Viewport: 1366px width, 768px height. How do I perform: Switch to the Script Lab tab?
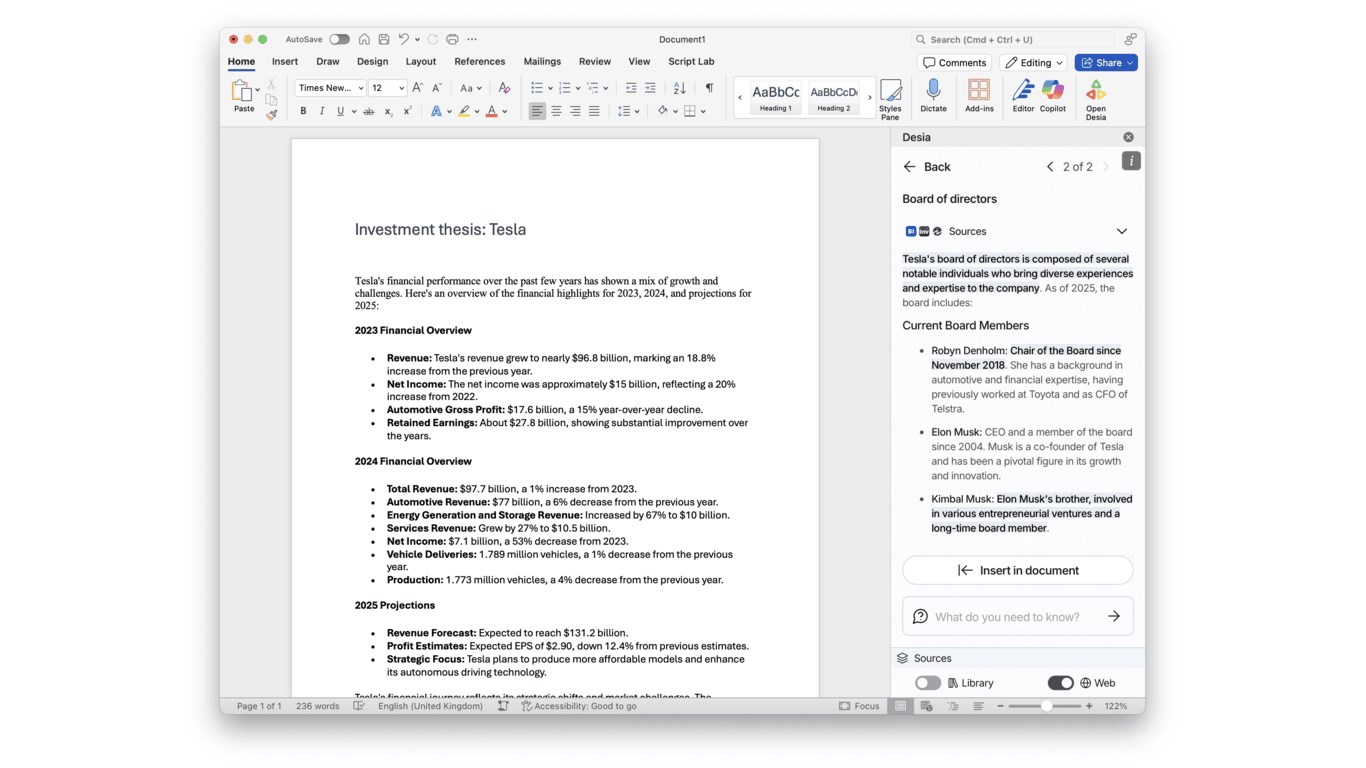pos(691,62)
